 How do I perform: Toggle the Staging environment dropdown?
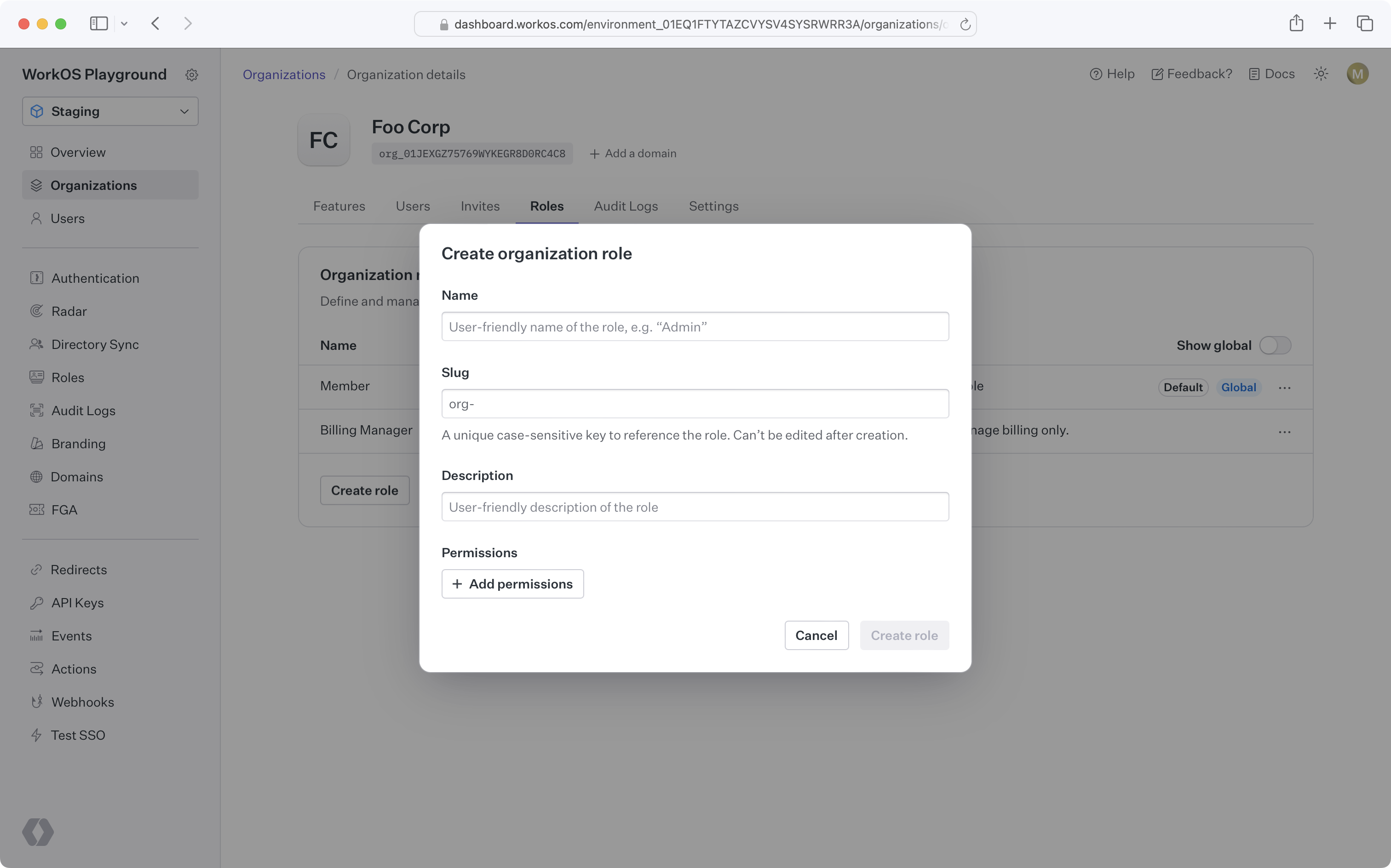coord(110,111)
